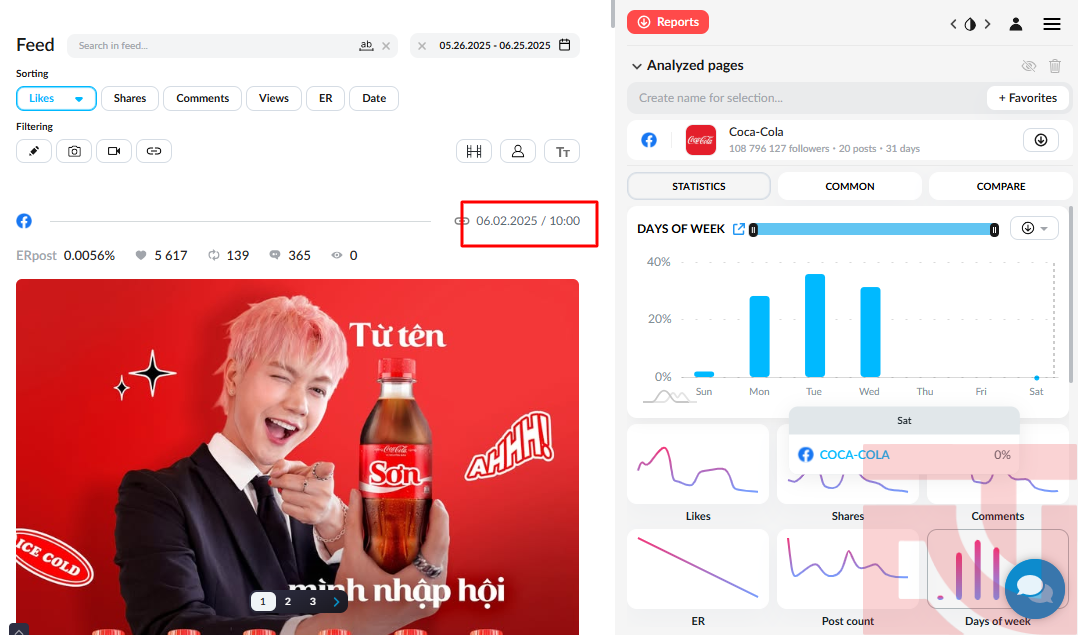Toggle the author filter person icon
Viewport: 1078px width, 635px height.
(x=518, y=151)
